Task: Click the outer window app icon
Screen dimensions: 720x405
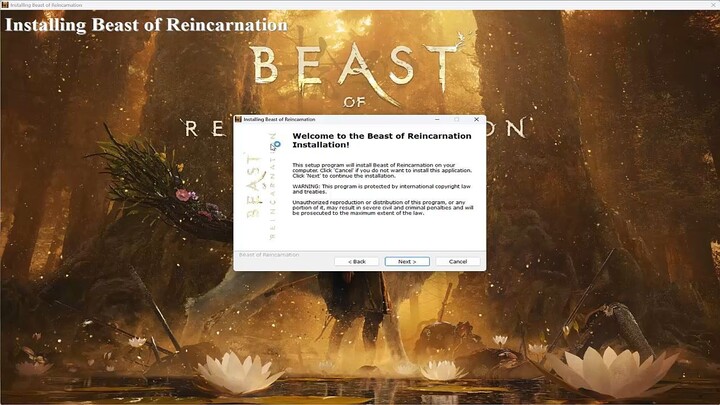Action: pos(5,5)
